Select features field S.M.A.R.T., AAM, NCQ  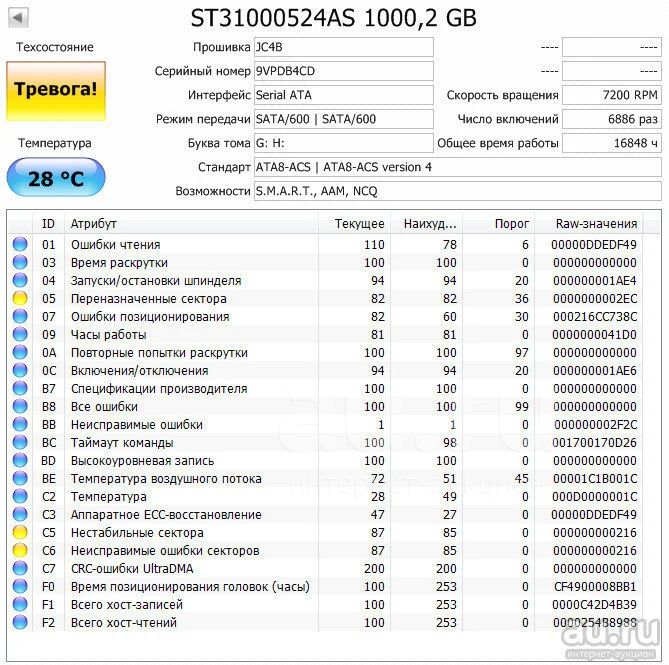point(458,191)
